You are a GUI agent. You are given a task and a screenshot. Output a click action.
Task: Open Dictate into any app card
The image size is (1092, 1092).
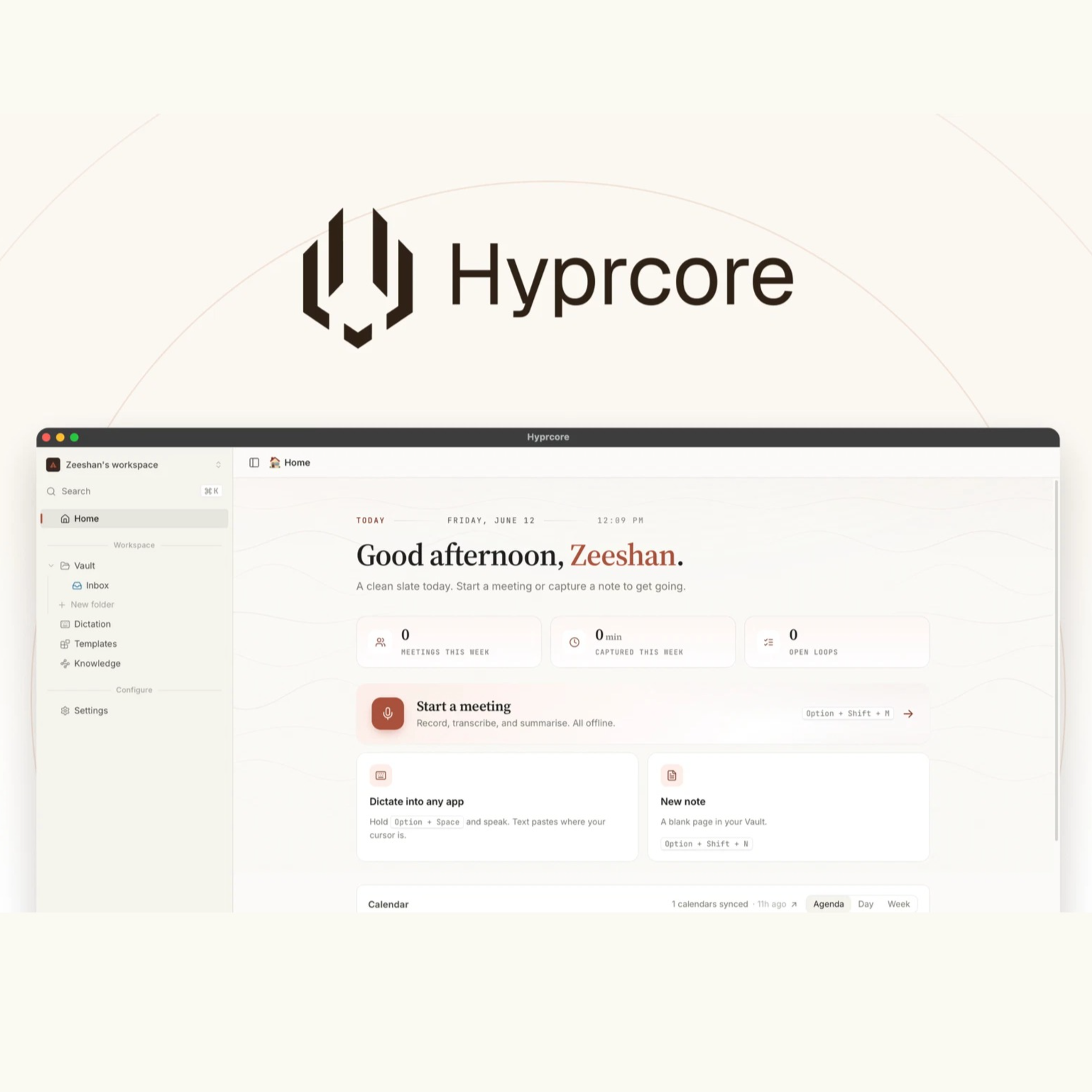tap(497, 807)
